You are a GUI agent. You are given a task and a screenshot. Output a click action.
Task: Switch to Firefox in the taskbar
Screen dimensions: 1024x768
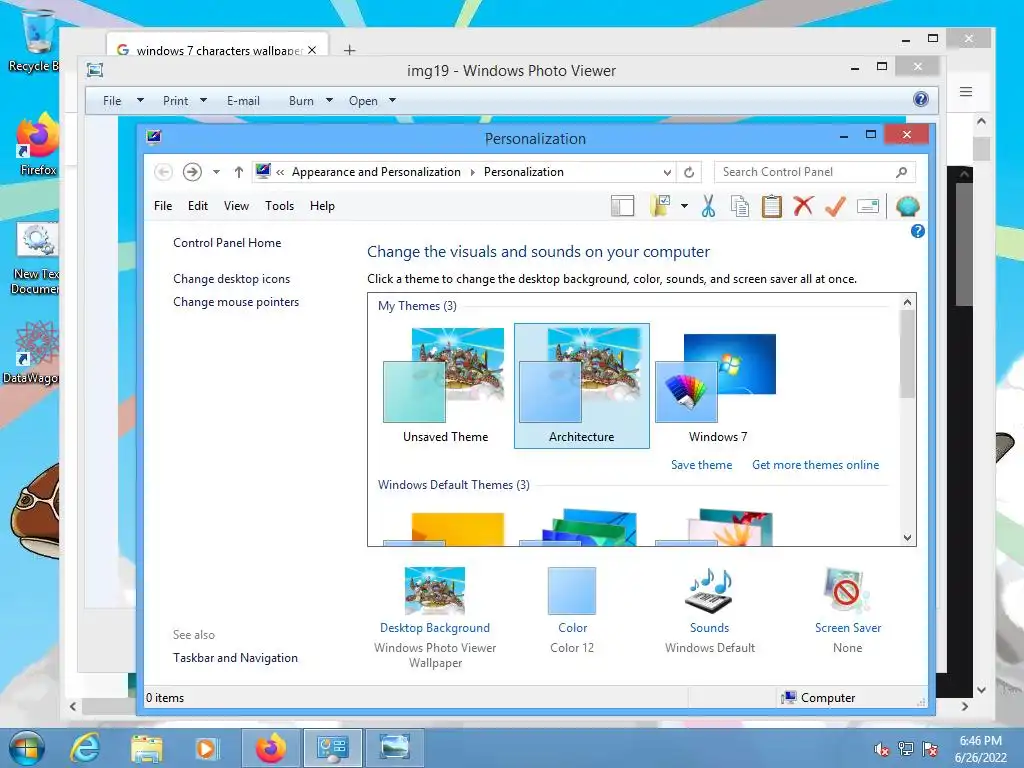pos(270,748)
